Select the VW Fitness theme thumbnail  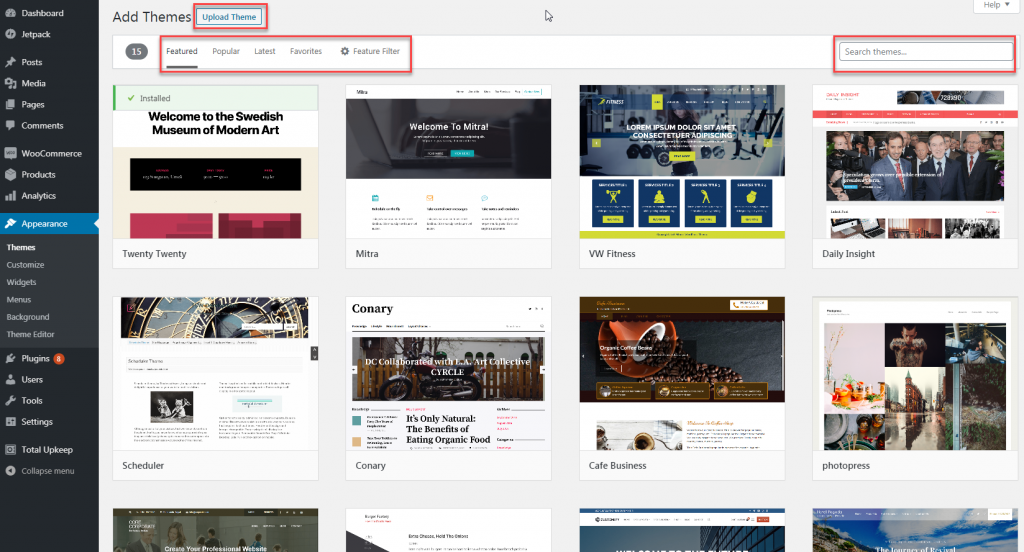682,162
